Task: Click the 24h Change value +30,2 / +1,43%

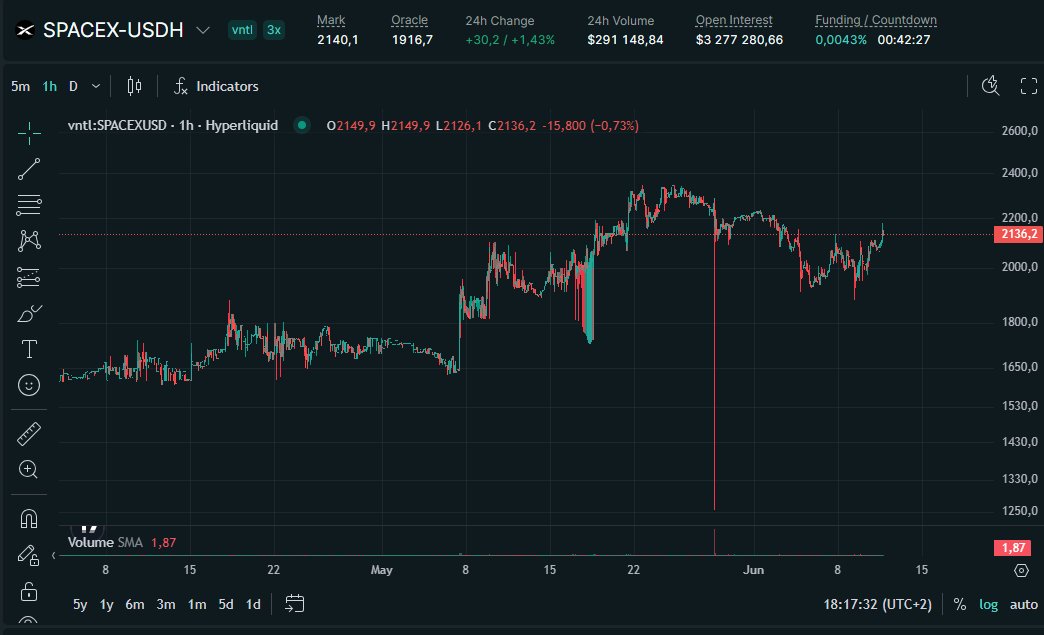Action: (510, 40)
